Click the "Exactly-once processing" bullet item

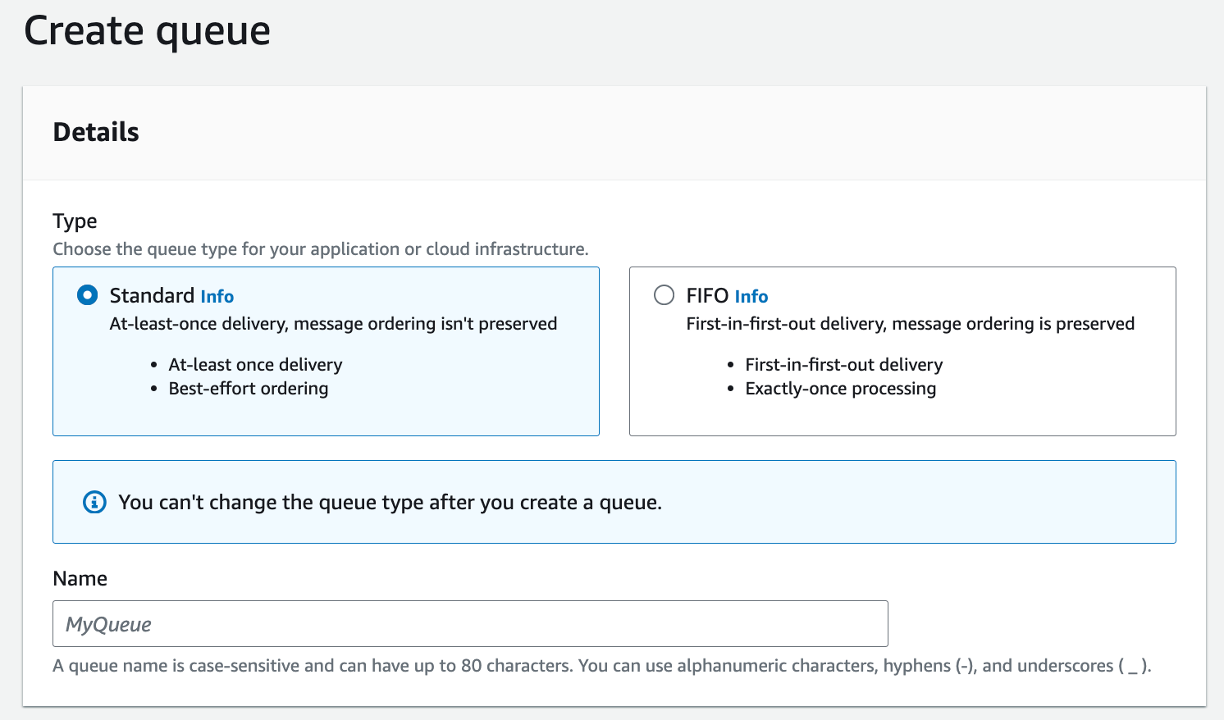840,388
